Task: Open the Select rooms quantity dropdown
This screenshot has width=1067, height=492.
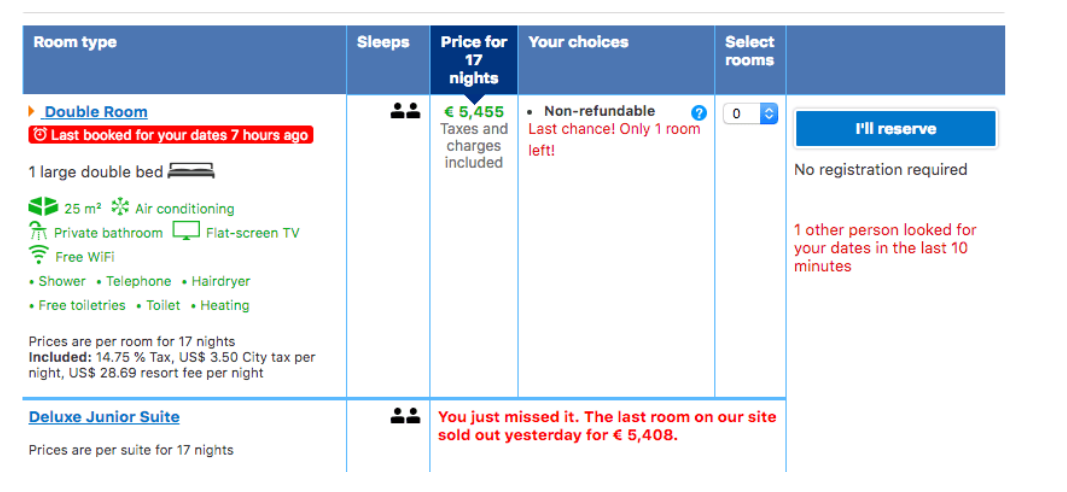Action: 749,114
